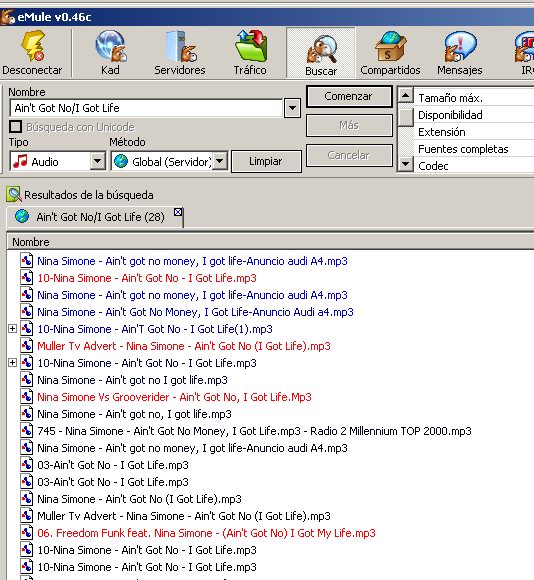The image size is (534, 580).
Task: Click file icon of Muller Tv Advert red row
Action: tap(26, 345)
